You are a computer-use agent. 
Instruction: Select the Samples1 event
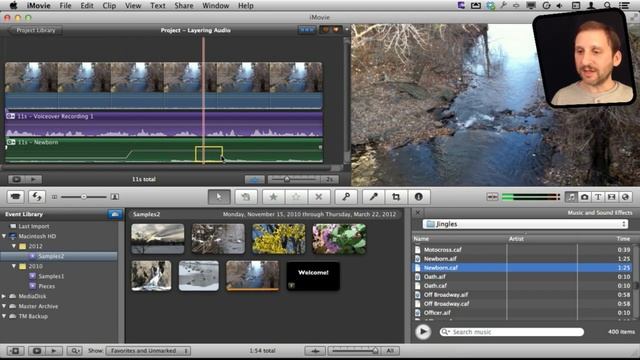[51, 276]
